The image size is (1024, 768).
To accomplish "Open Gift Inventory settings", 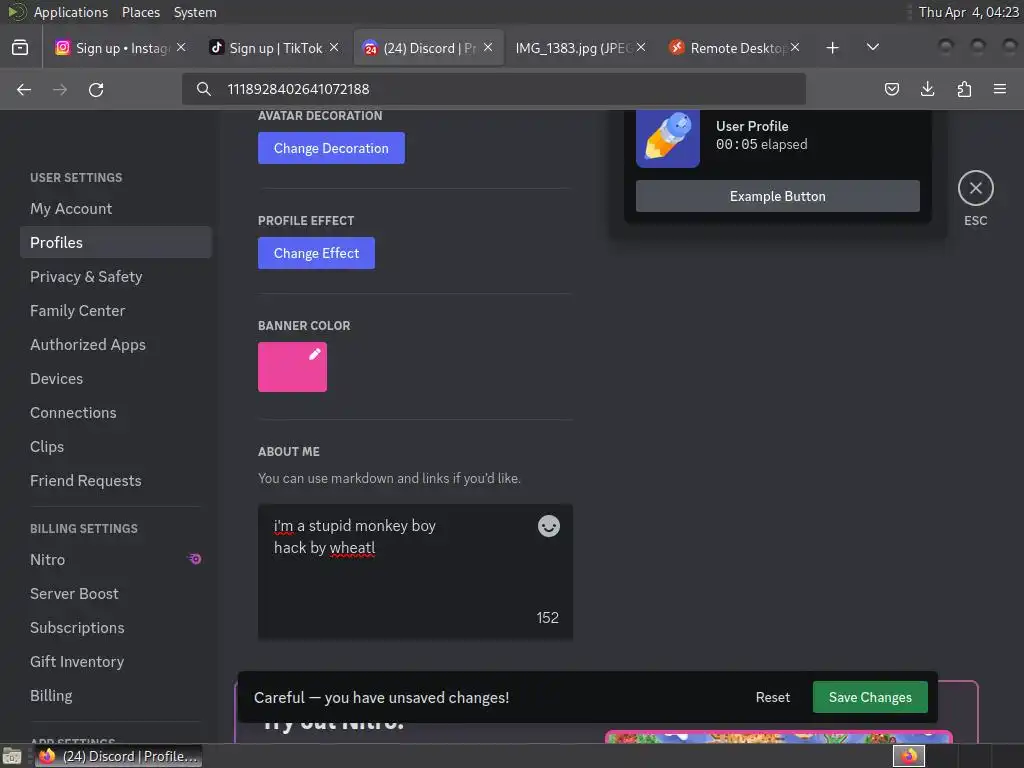I will pos(116,662).
